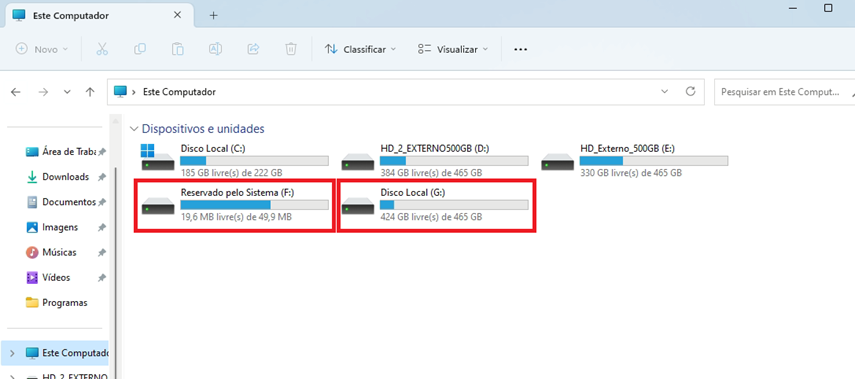
Task: Click the scroll-up arrow of the sidebar
Action: (x=115, y=122)
